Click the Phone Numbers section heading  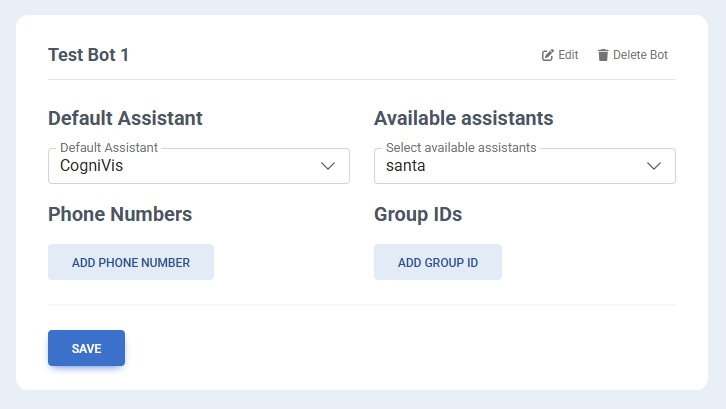pyautogui.click(x=120, y=214)
